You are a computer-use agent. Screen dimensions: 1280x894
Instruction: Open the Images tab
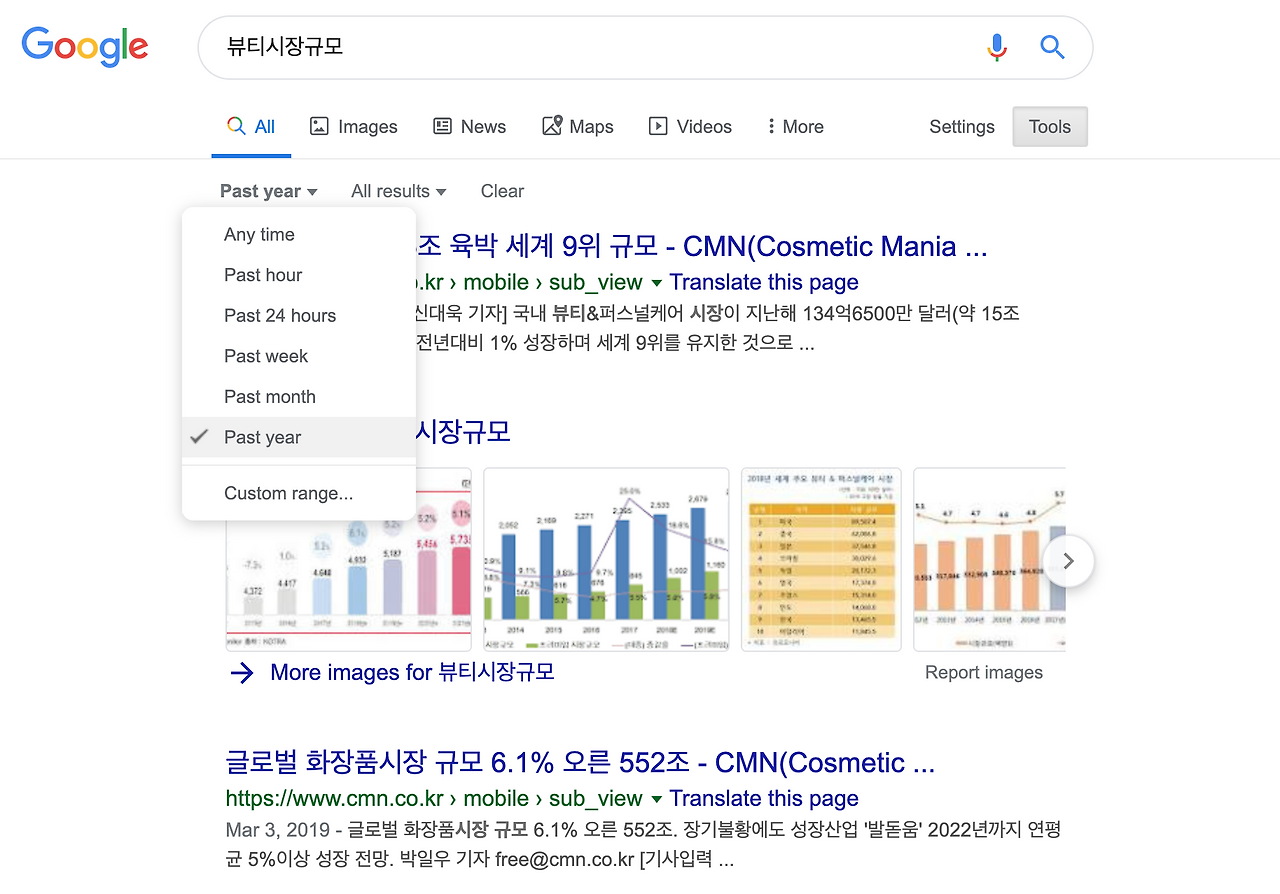click(353, 127)
